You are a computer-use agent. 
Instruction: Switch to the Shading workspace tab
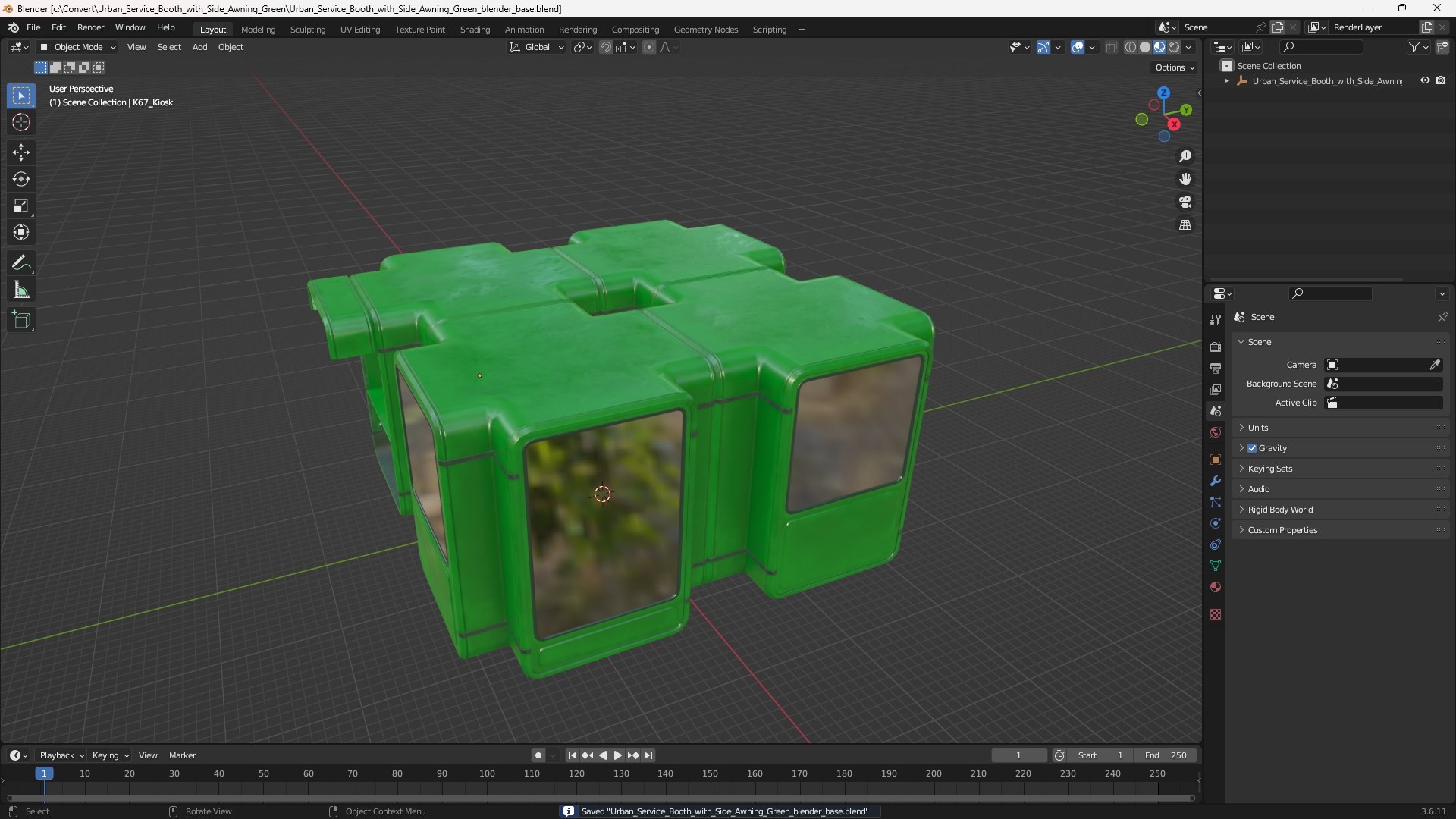[x=475, y=30]
